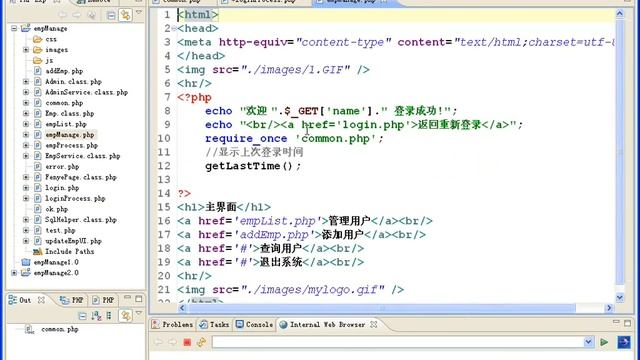640x360 pixels.
Task: Close the Outline view tab
Action: click(41, 300)
